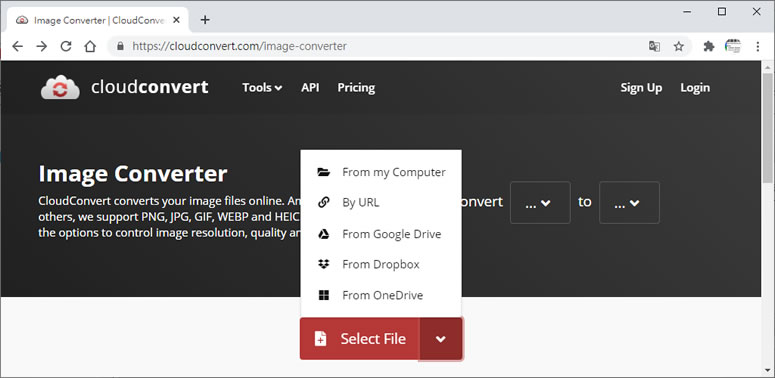Minimize the browser window
The image size is (775, 378).
(688, 12)
